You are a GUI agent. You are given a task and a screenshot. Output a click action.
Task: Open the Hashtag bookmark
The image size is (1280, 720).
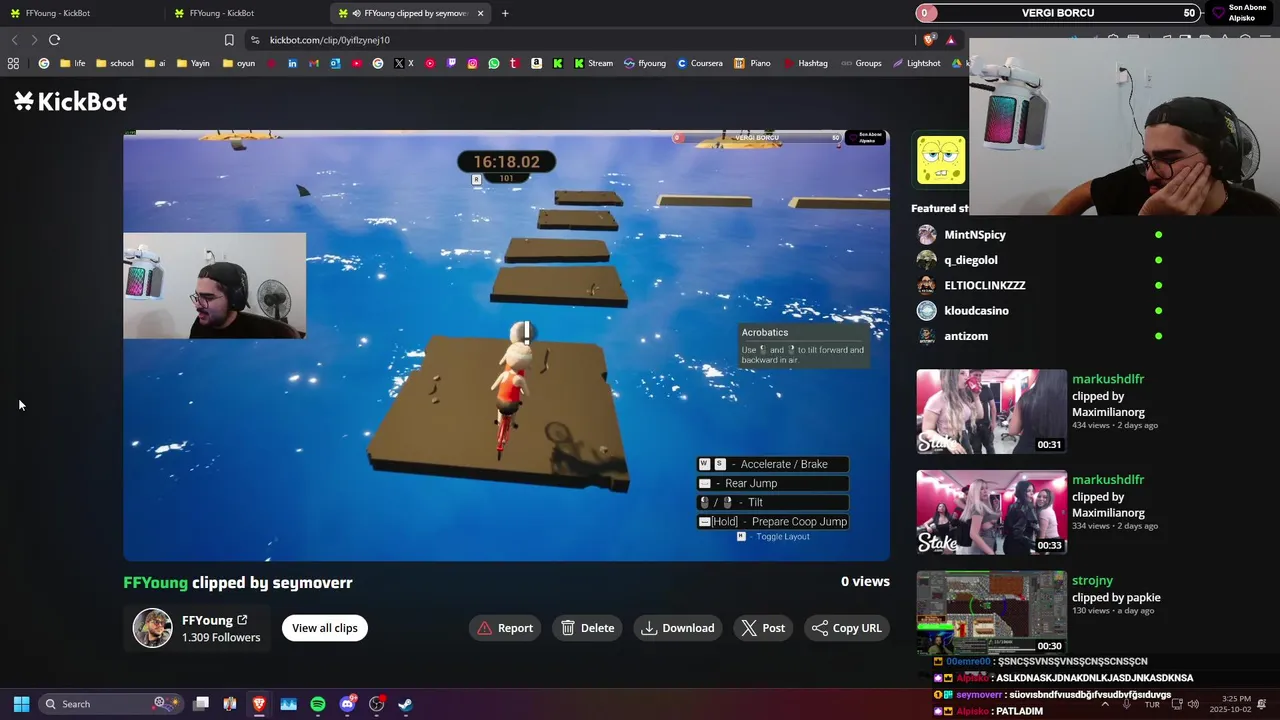point(806,63)
